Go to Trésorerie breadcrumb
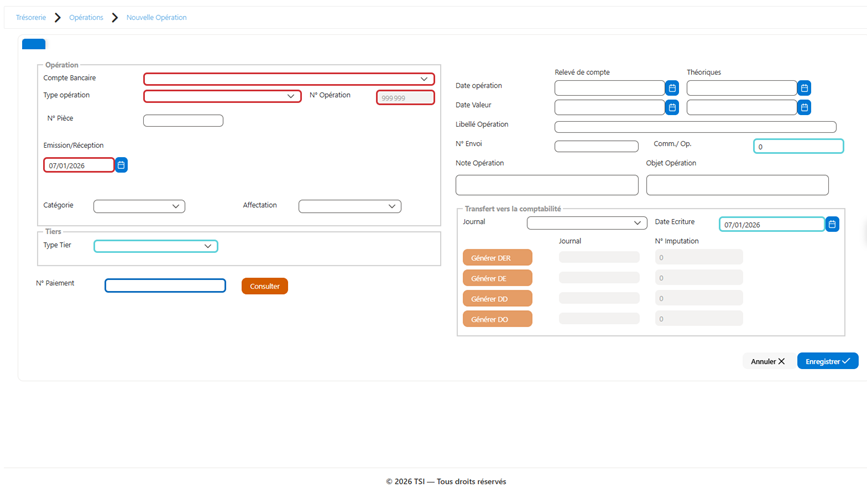The width and height of the screenshot is (867, 493). (x=31, y=18)
